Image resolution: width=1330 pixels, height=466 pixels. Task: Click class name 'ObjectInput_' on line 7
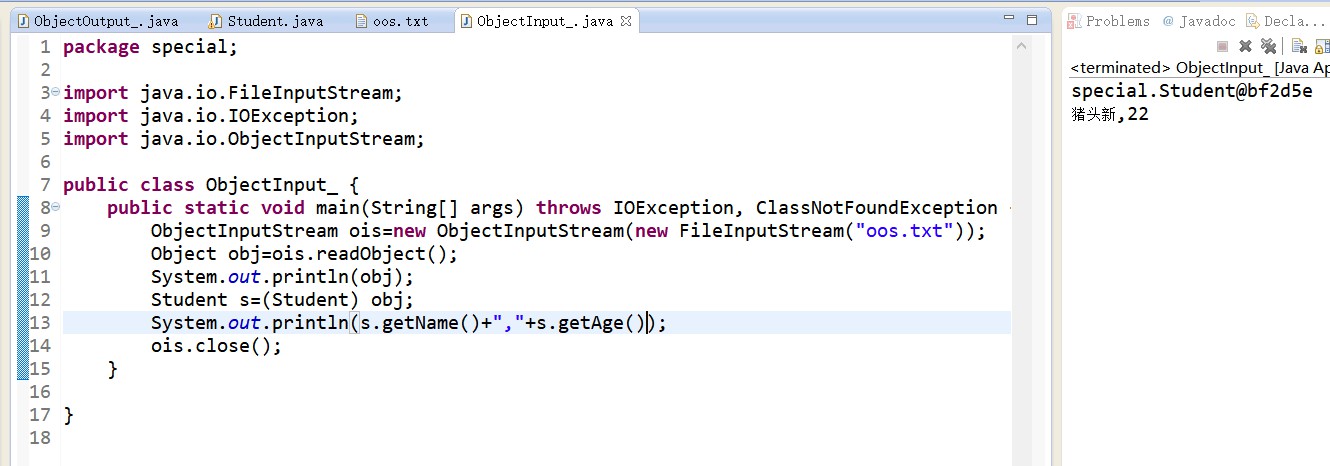tap(271, 185)
